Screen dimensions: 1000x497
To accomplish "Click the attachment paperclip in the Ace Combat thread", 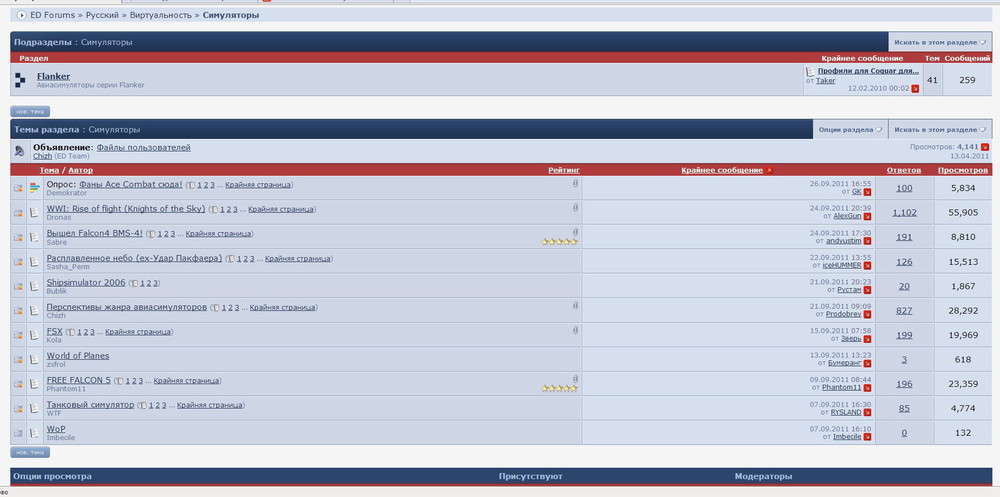I will tap(575, 183).
